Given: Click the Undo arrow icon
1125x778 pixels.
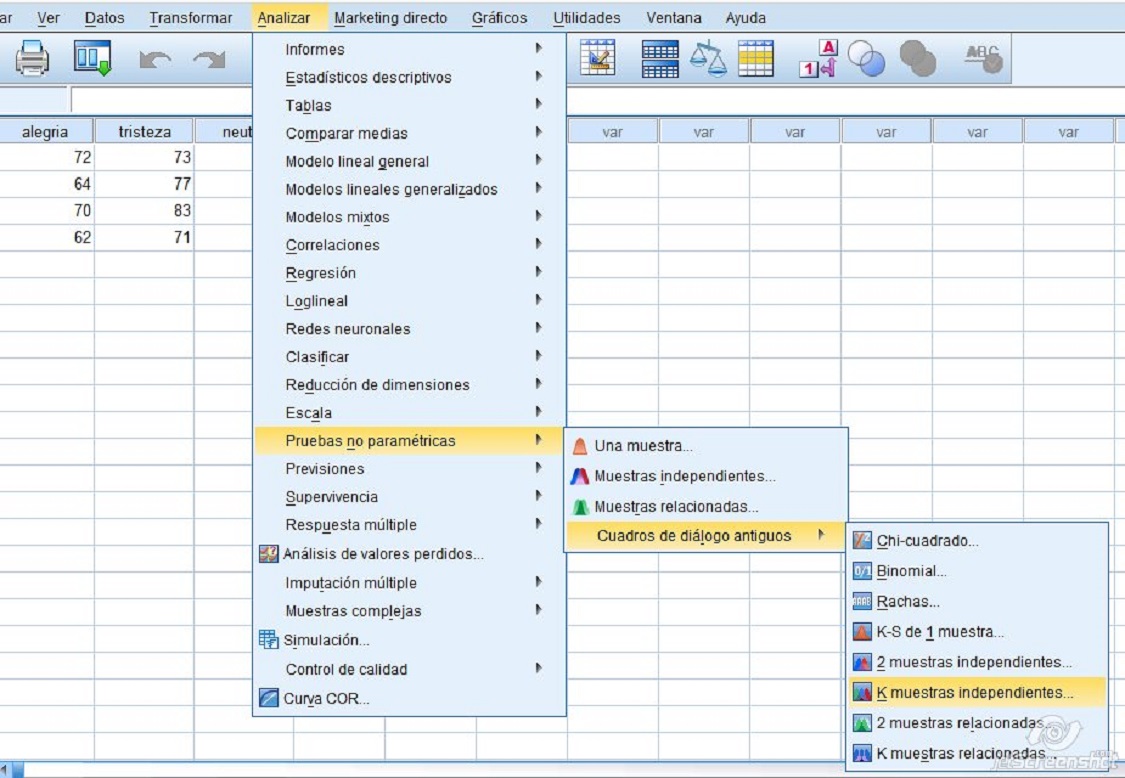Looking at the screenshot, I should tap(155, 60).
